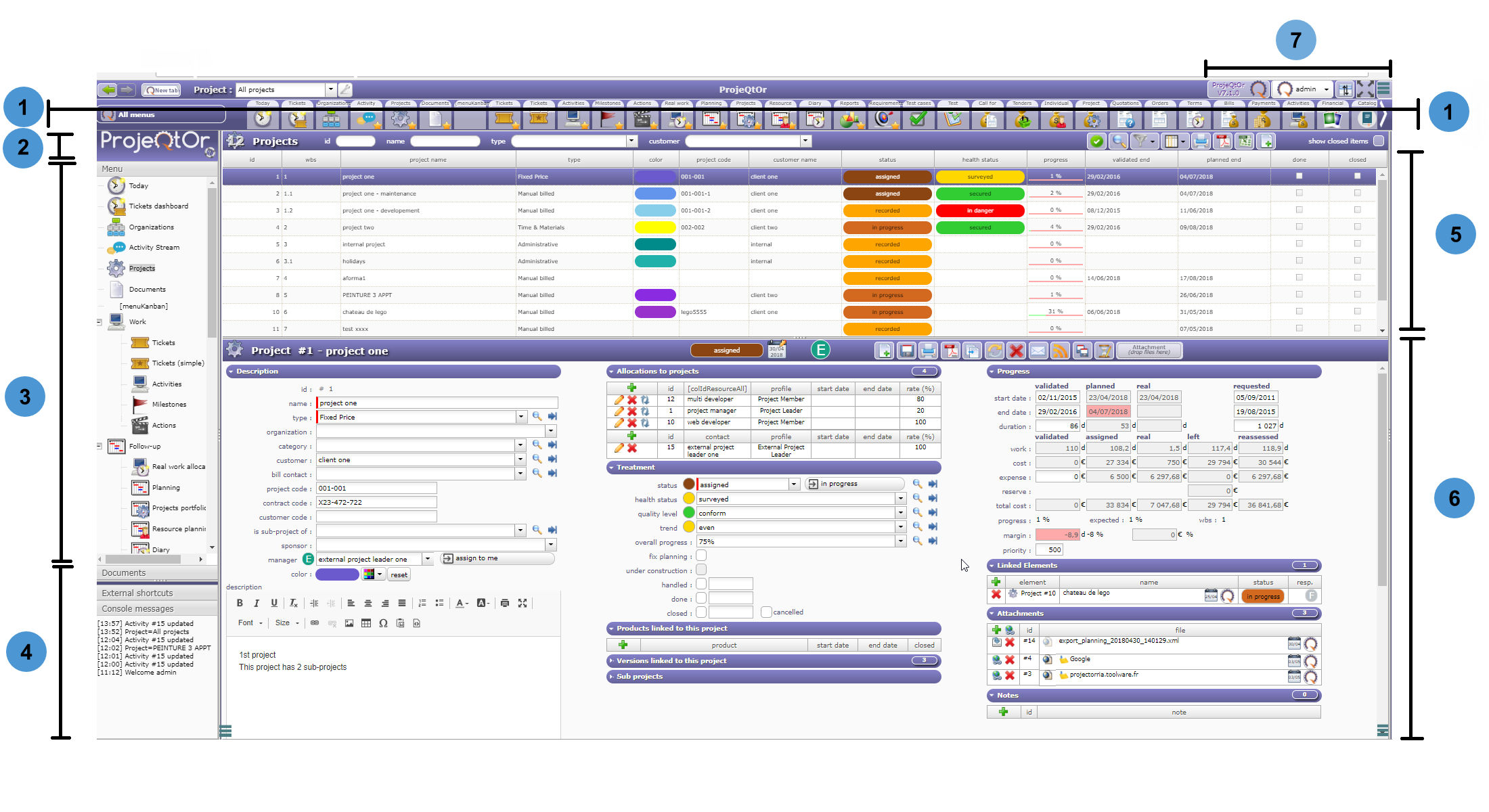This screenshot has width=1489, height=812.
Task: Open the color palette picker next to reset
Action: [373, 574]
